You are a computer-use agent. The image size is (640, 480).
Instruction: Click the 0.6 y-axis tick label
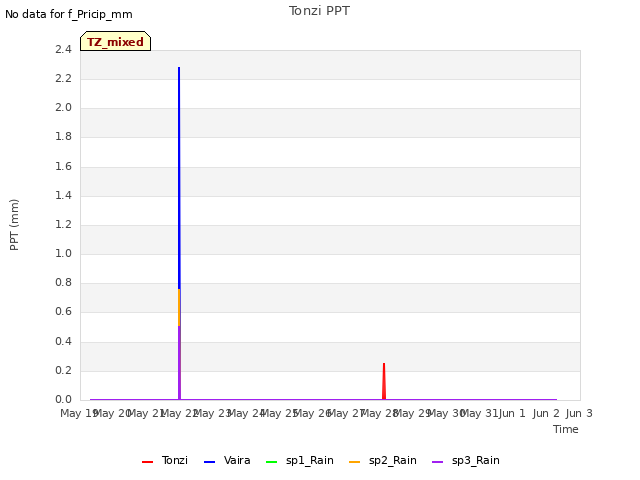click(63, 311)
